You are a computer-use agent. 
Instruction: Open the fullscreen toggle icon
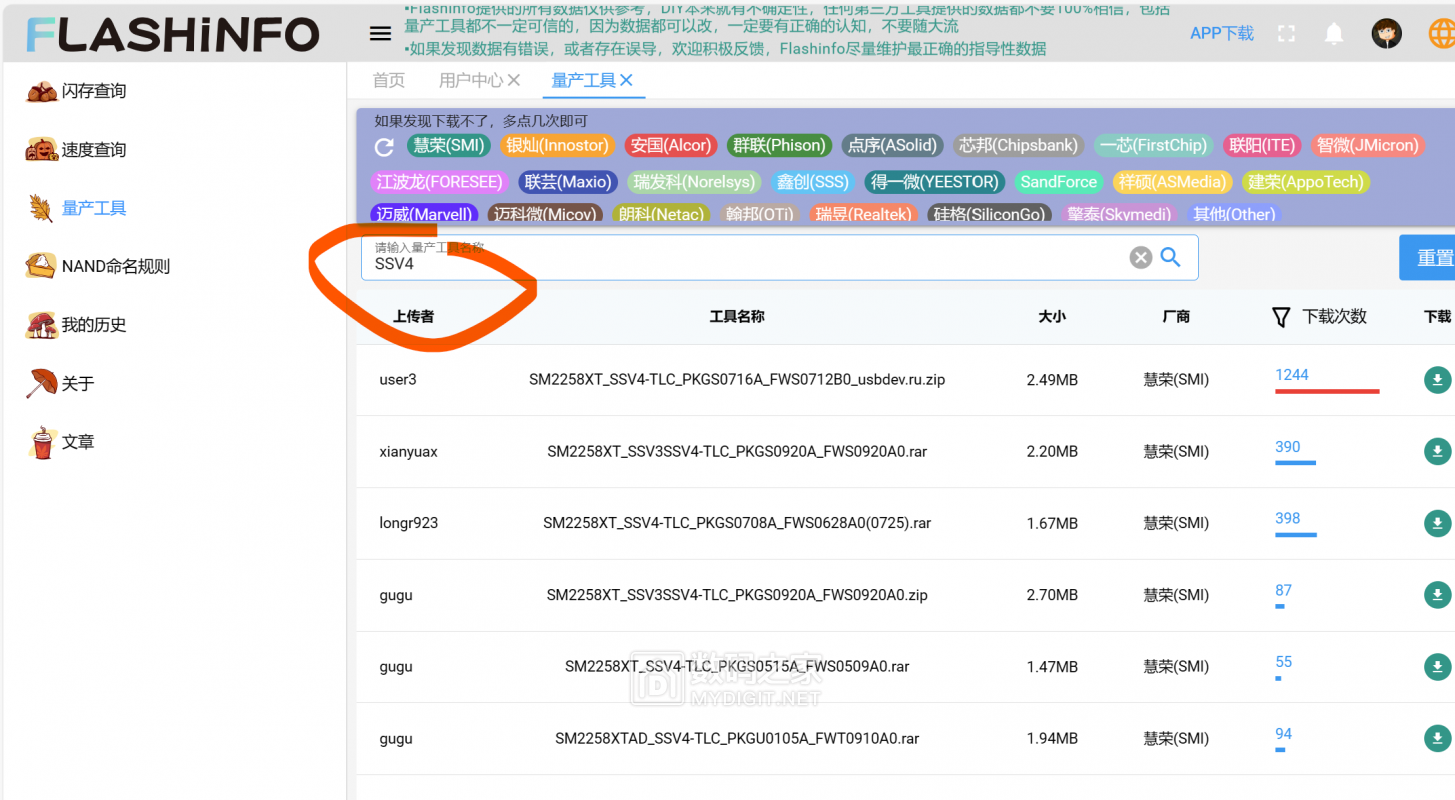click(x=1287, y=34)
